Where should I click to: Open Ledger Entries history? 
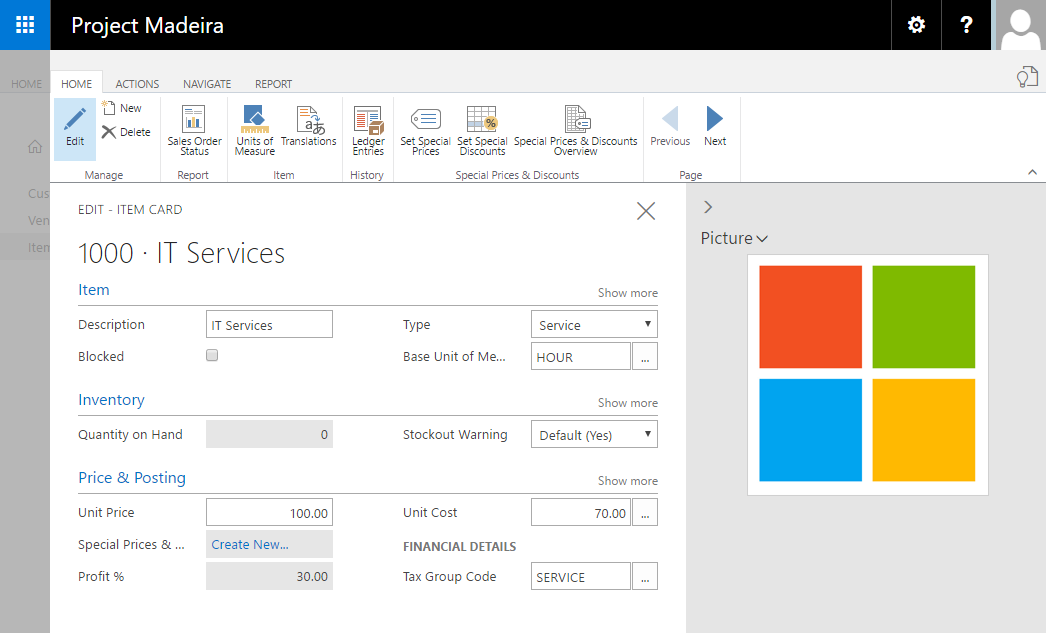pyautogui.click(x=368, y=130)
